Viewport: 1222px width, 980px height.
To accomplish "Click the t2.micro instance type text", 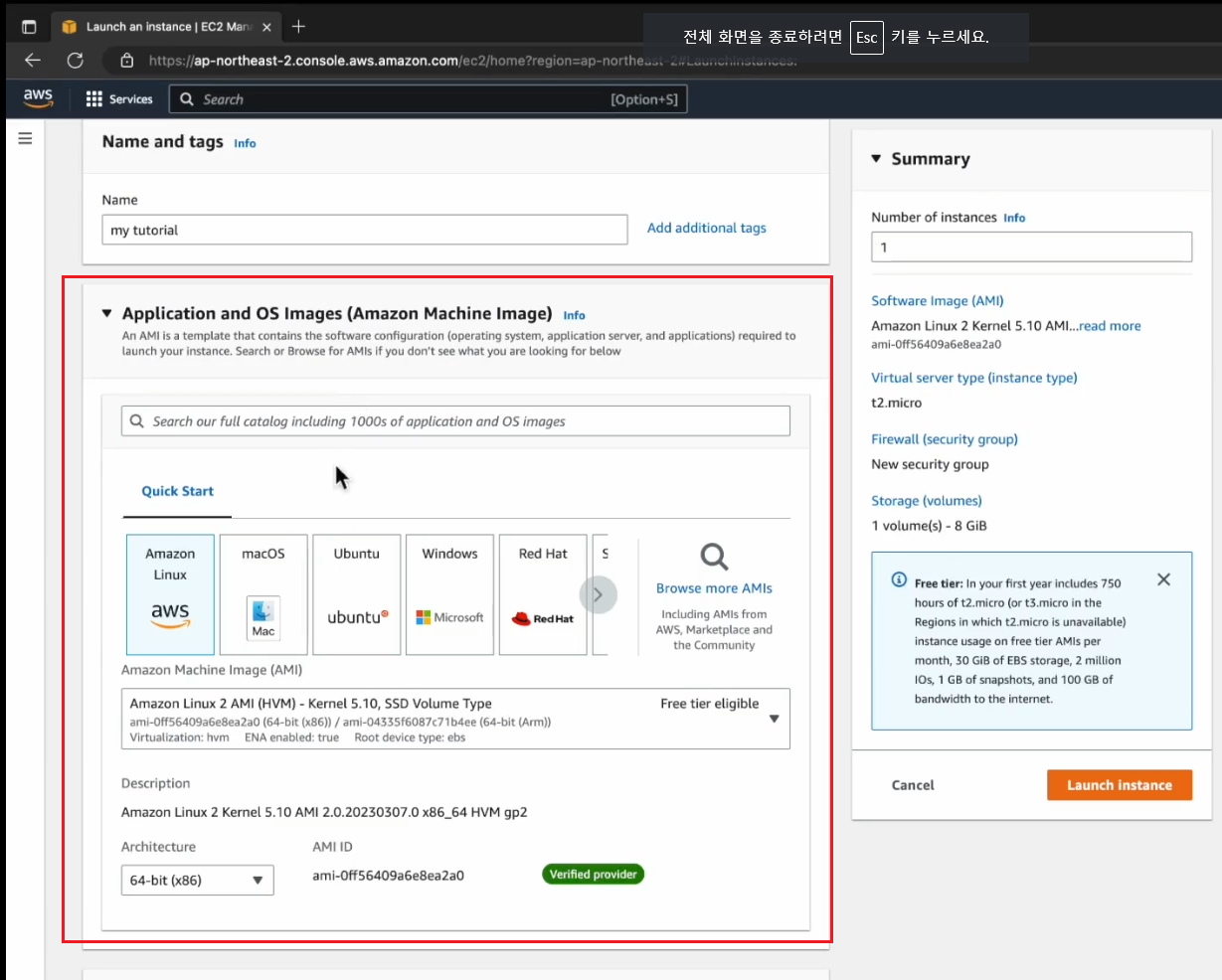I will [897, 403].
